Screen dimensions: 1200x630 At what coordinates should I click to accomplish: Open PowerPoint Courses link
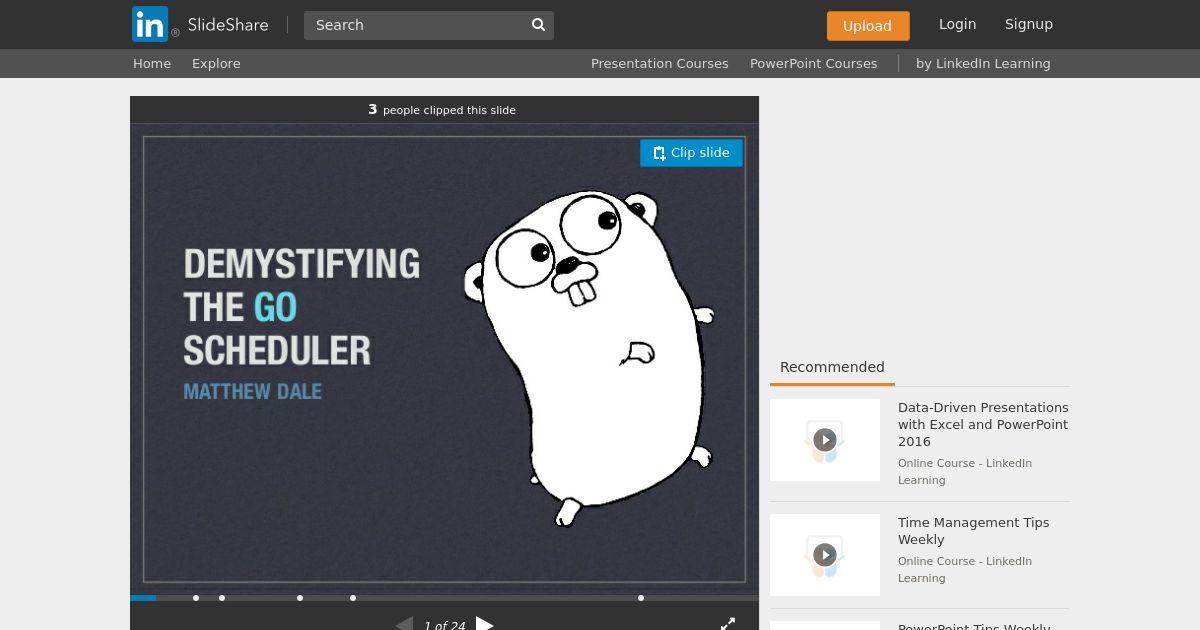[x=814, y=63]
